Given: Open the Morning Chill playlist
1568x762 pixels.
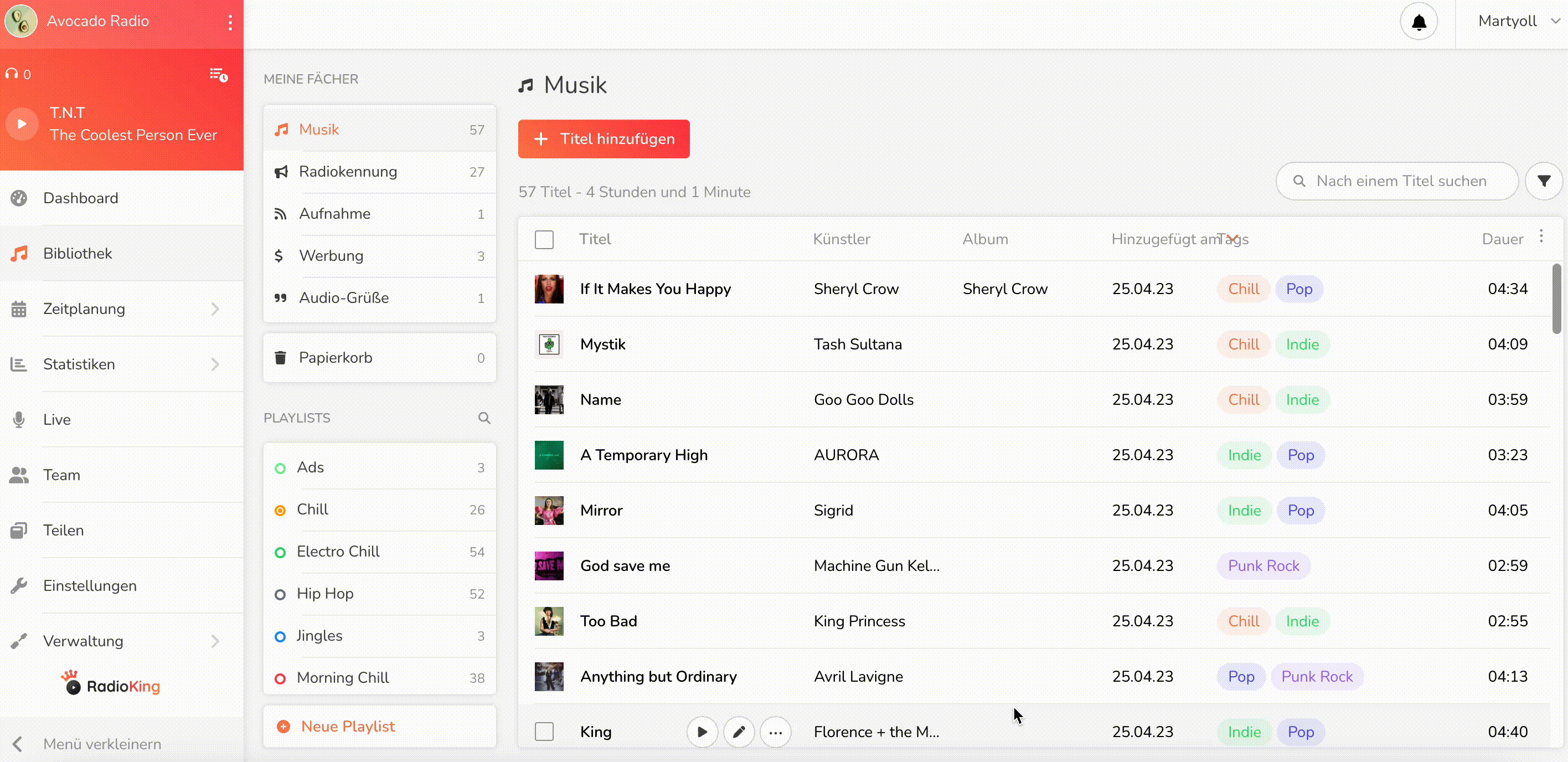Looking at the screenshot, I should [x=380, y=678].
